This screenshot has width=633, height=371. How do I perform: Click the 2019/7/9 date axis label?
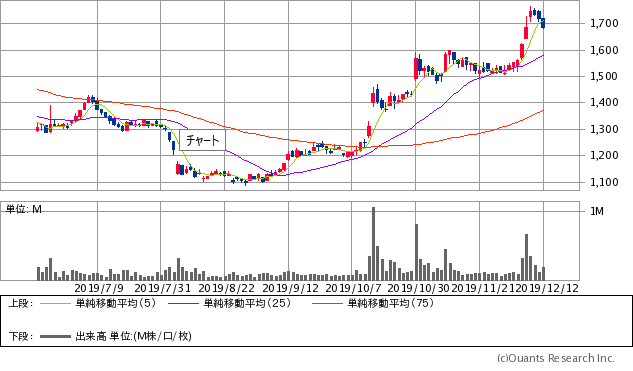(99, 288)
